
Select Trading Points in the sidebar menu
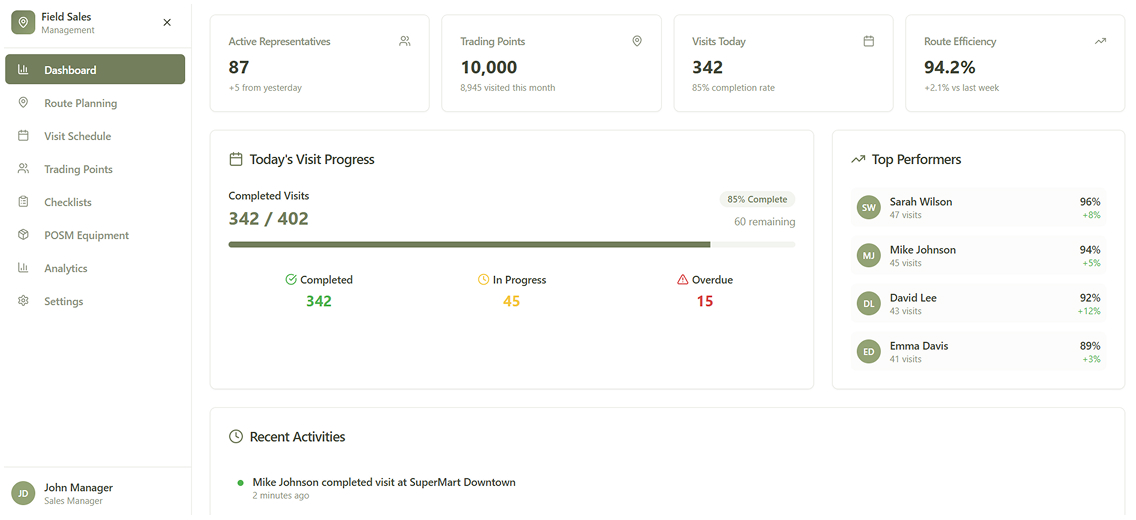[78, 169]
